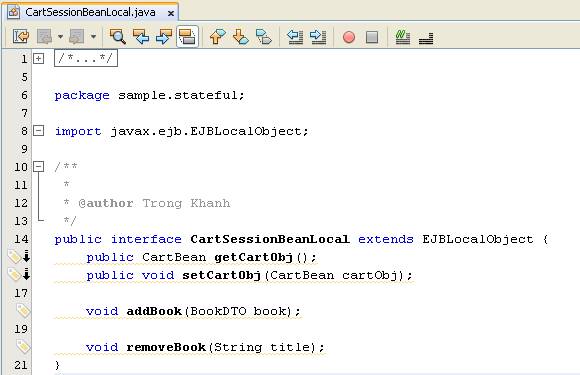The width and height of the screenshot is (580, 375).
Task: Click the 'package' keyword on line 6
Action: click(x=82, y=95)
